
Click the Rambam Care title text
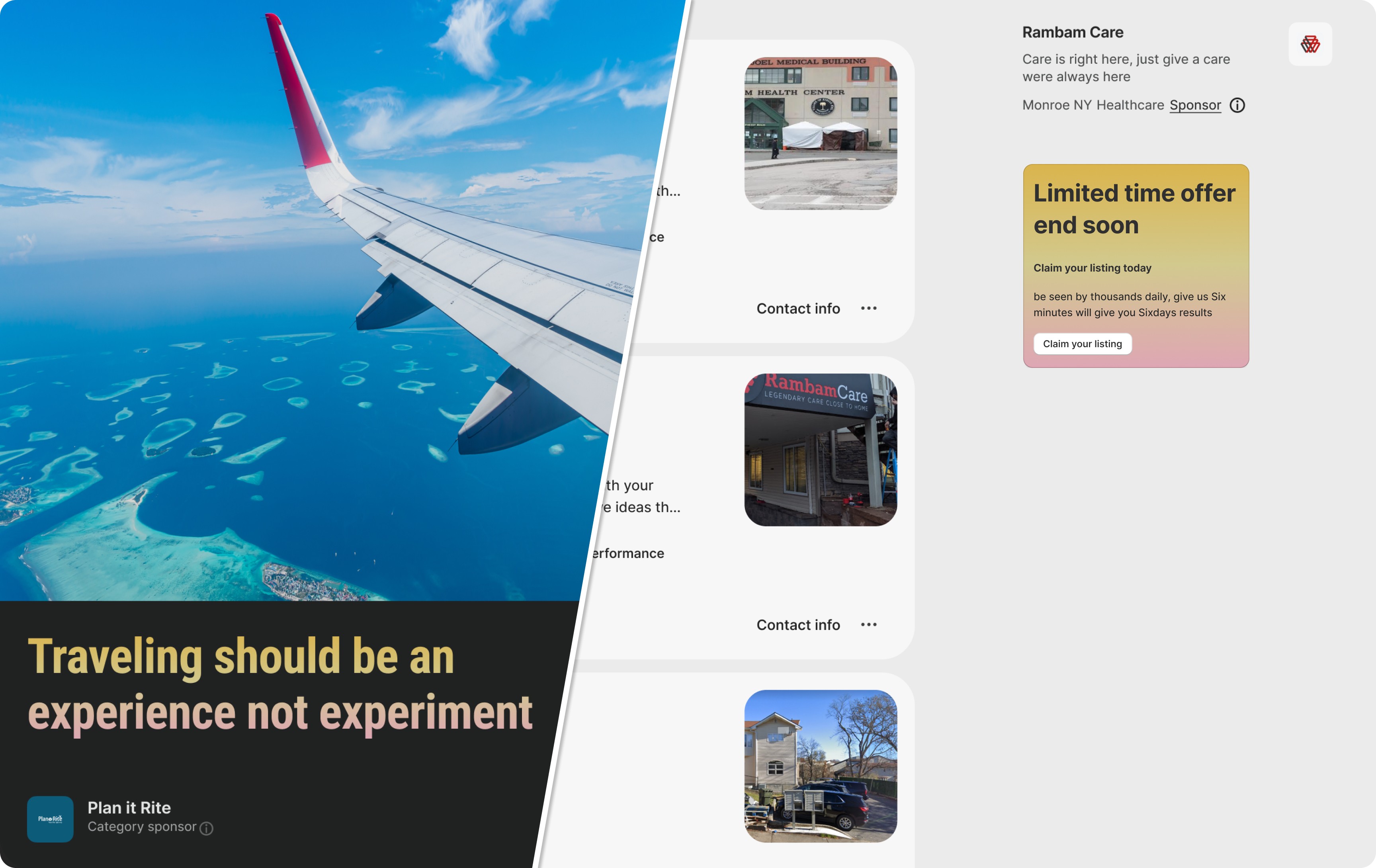tap(1073, 33)
